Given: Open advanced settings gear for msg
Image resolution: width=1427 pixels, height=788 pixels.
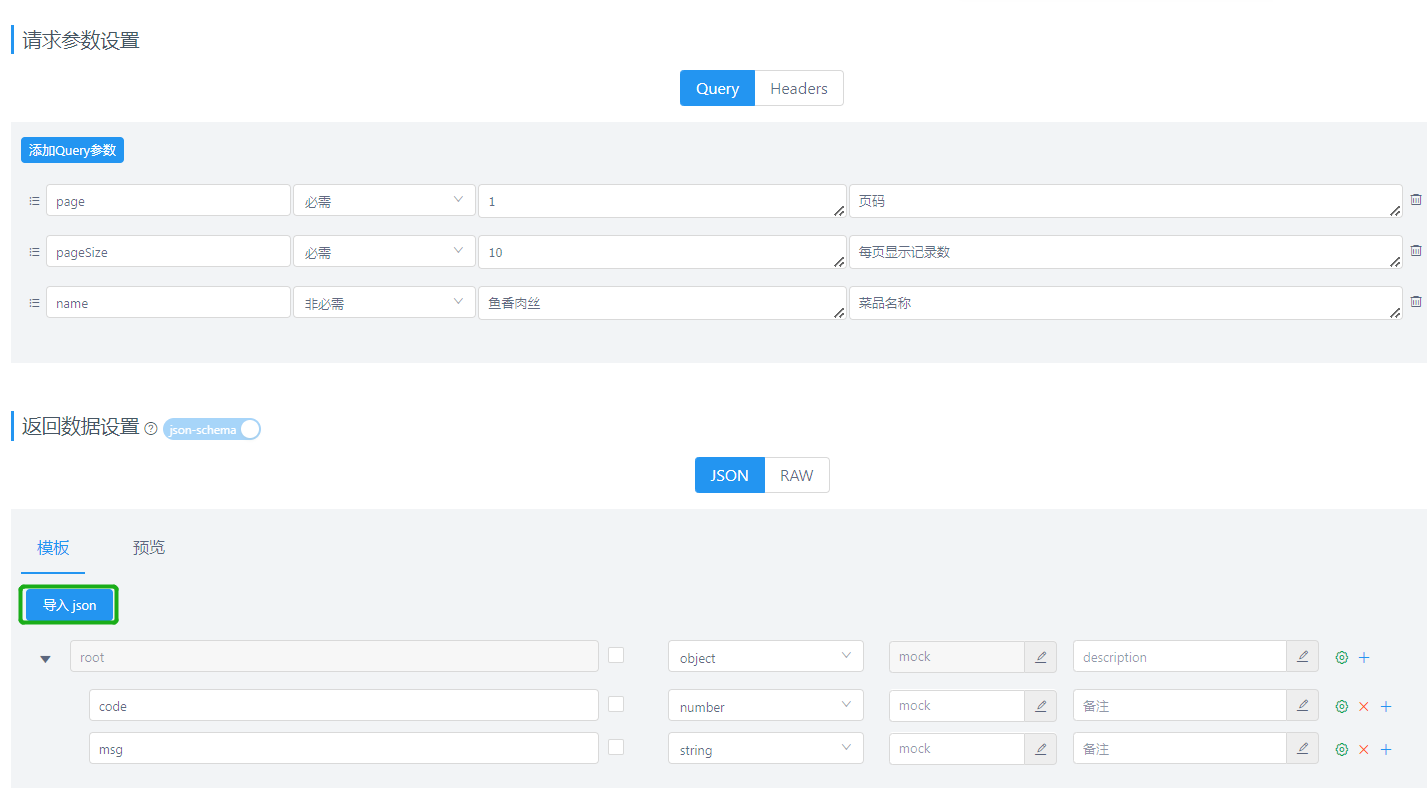Looking at the screenshot, I should [1342, 750].
